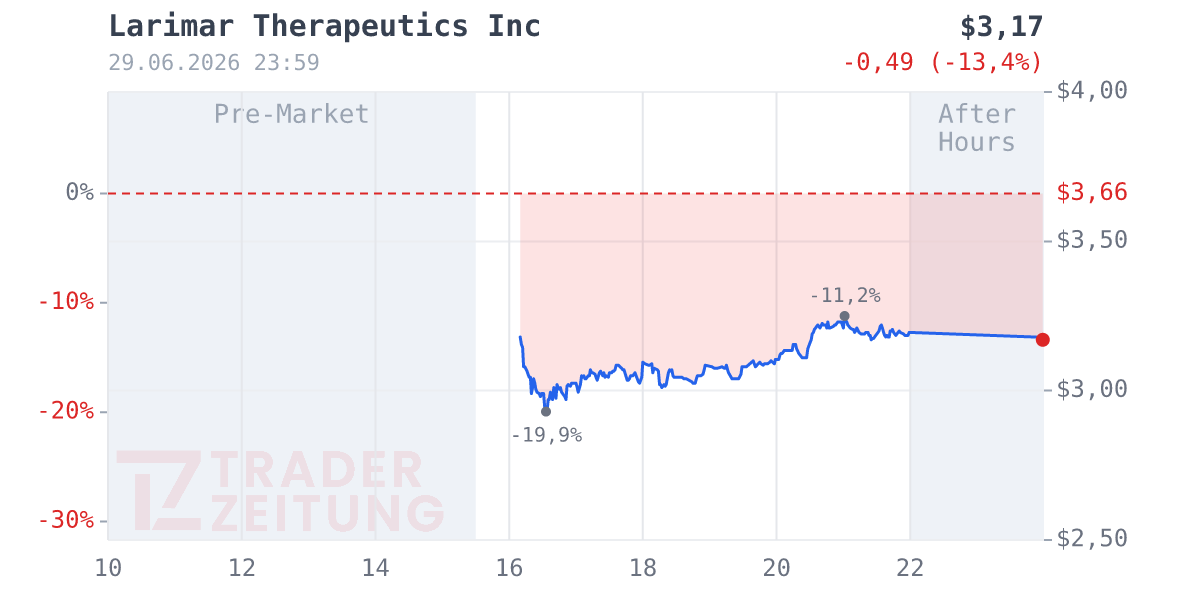Click the 29.06.2026 23:59 timestamp
This screenshot has width=1200, height=600.
(214, 63)
